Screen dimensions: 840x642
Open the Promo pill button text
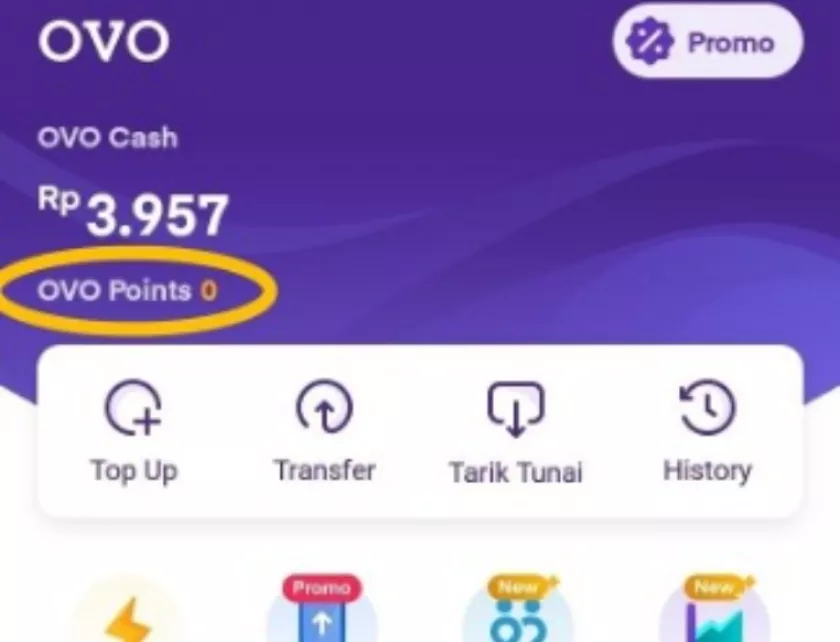click(x=731, y=42)
